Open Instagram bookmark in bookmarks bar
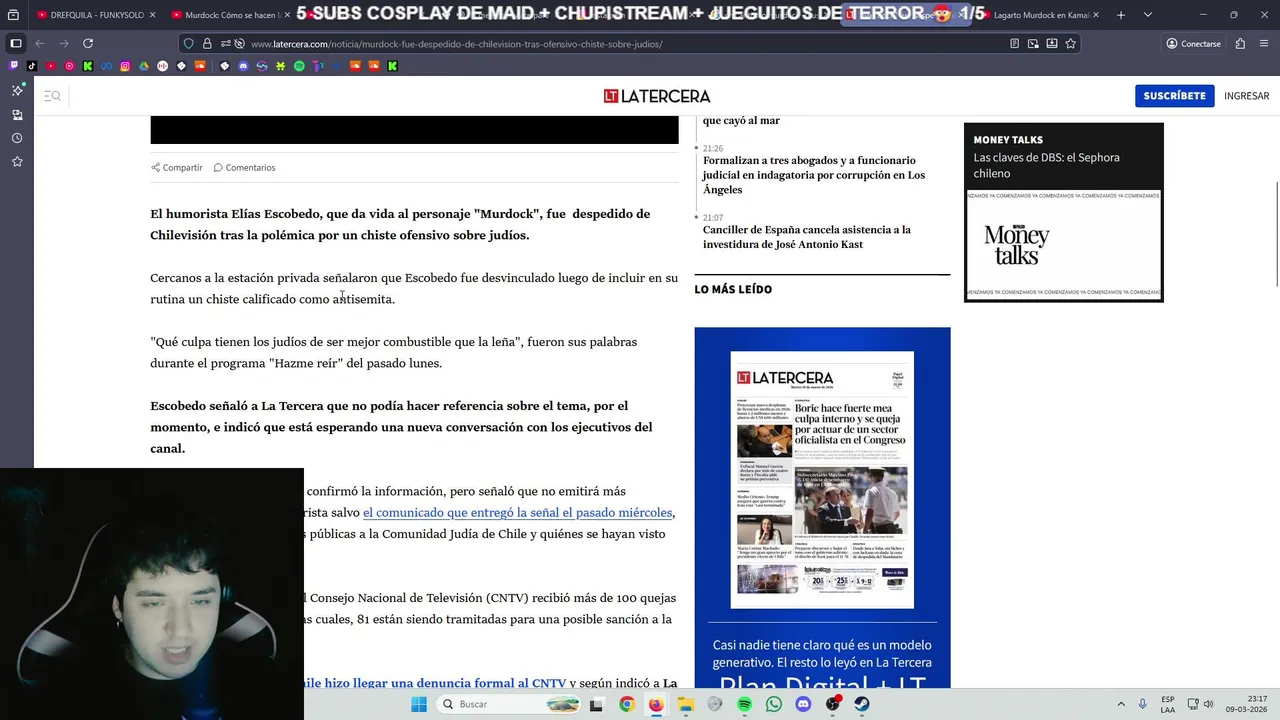 pyautogui.click(x=125, y=66)
